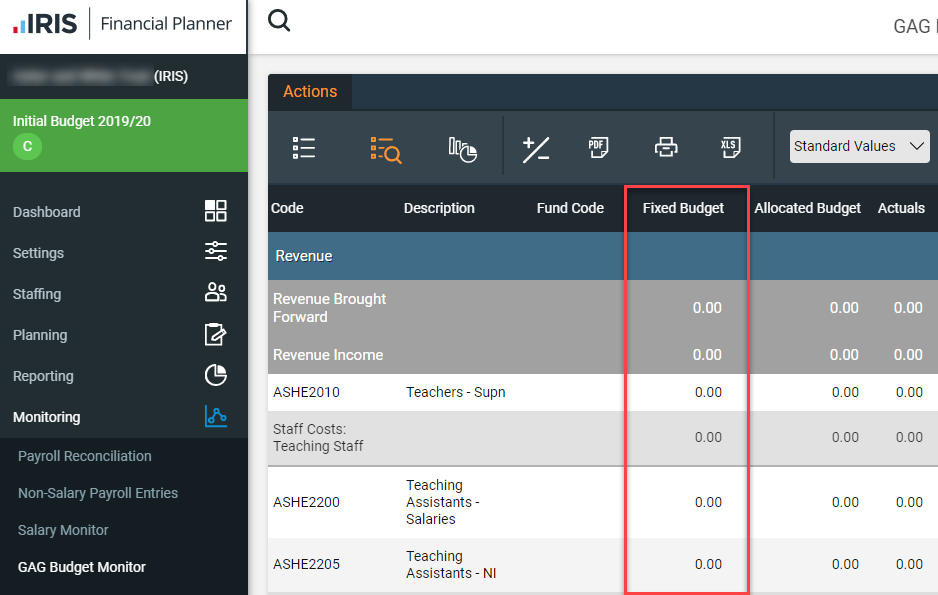Select Non-Salary Payroll Entries
Screen dimensions: 938x595
click(x=98, y=493)
